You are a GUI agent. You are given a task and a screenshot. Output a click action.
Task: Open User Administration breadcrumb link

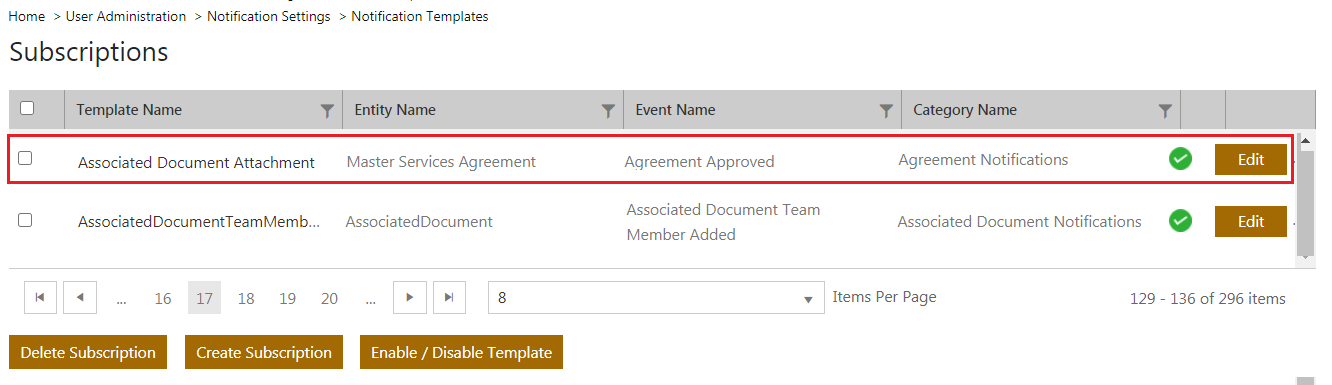click(126, 17)
